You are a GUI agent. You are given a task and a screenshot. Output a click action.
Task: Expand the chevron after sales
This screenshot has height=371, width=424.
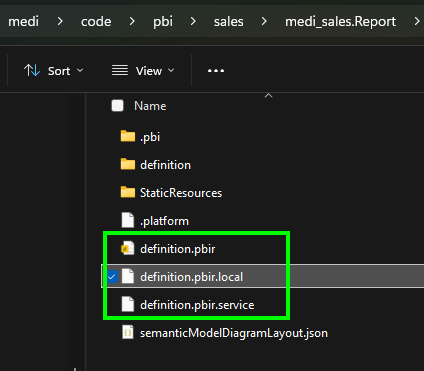(264, 22)
